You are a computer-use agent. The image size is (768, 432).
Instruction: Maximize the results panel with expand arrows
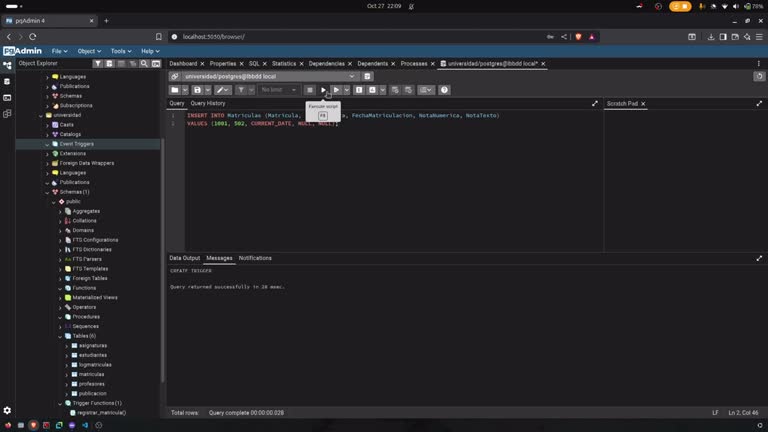click(759, 258)
